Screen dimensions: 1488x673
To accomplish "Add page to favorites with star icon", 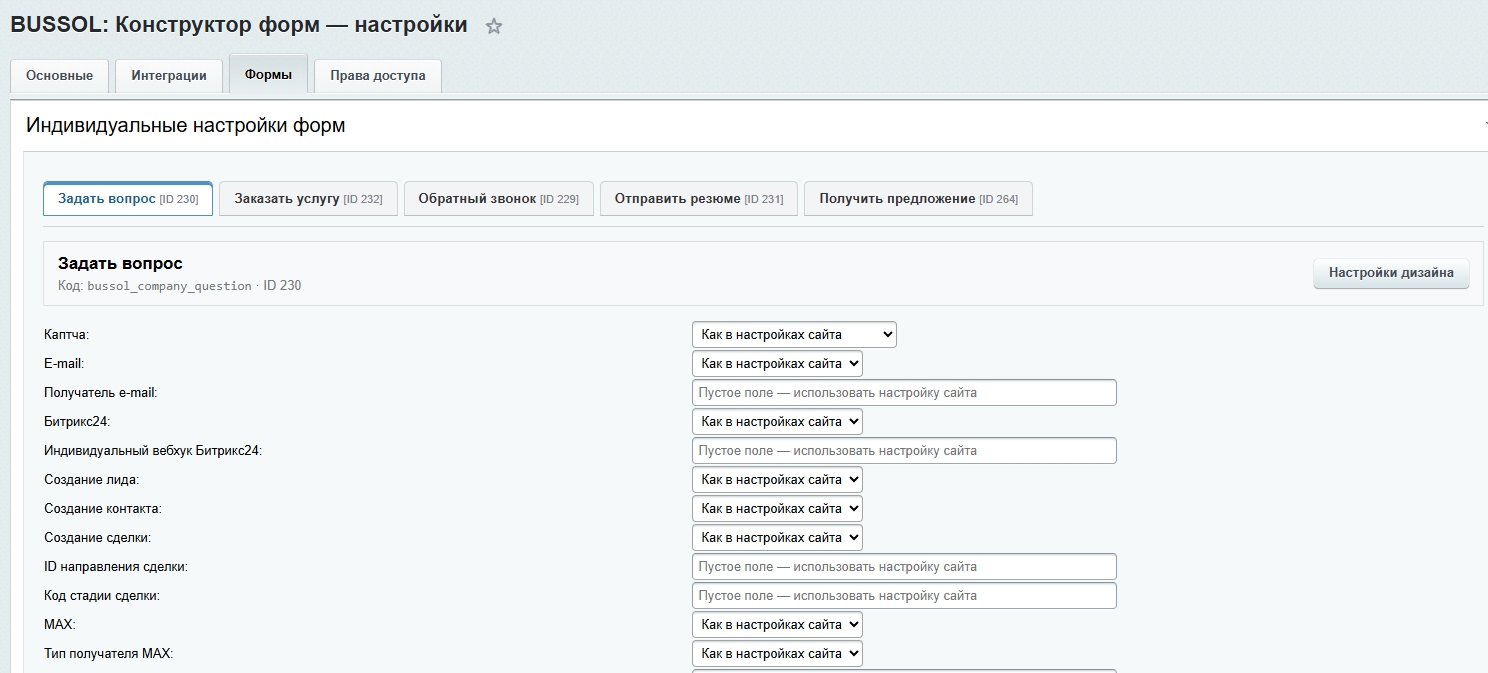I will 494,27.
